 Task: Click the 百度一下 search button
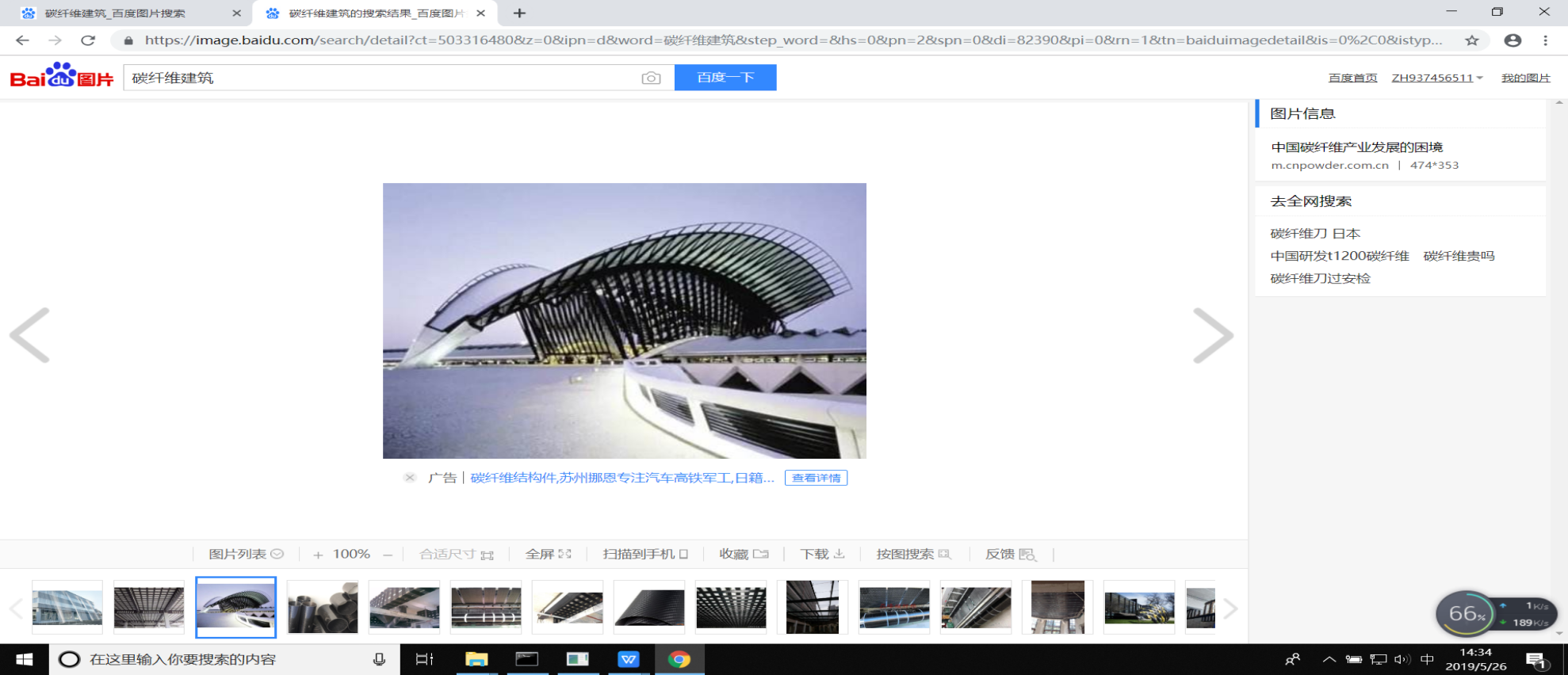coord(725,78)
